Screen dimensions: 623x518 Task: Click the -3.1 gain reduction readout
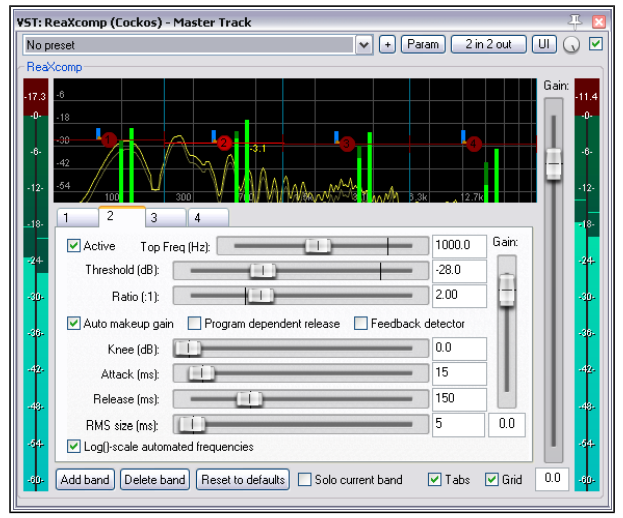(257, 149)
